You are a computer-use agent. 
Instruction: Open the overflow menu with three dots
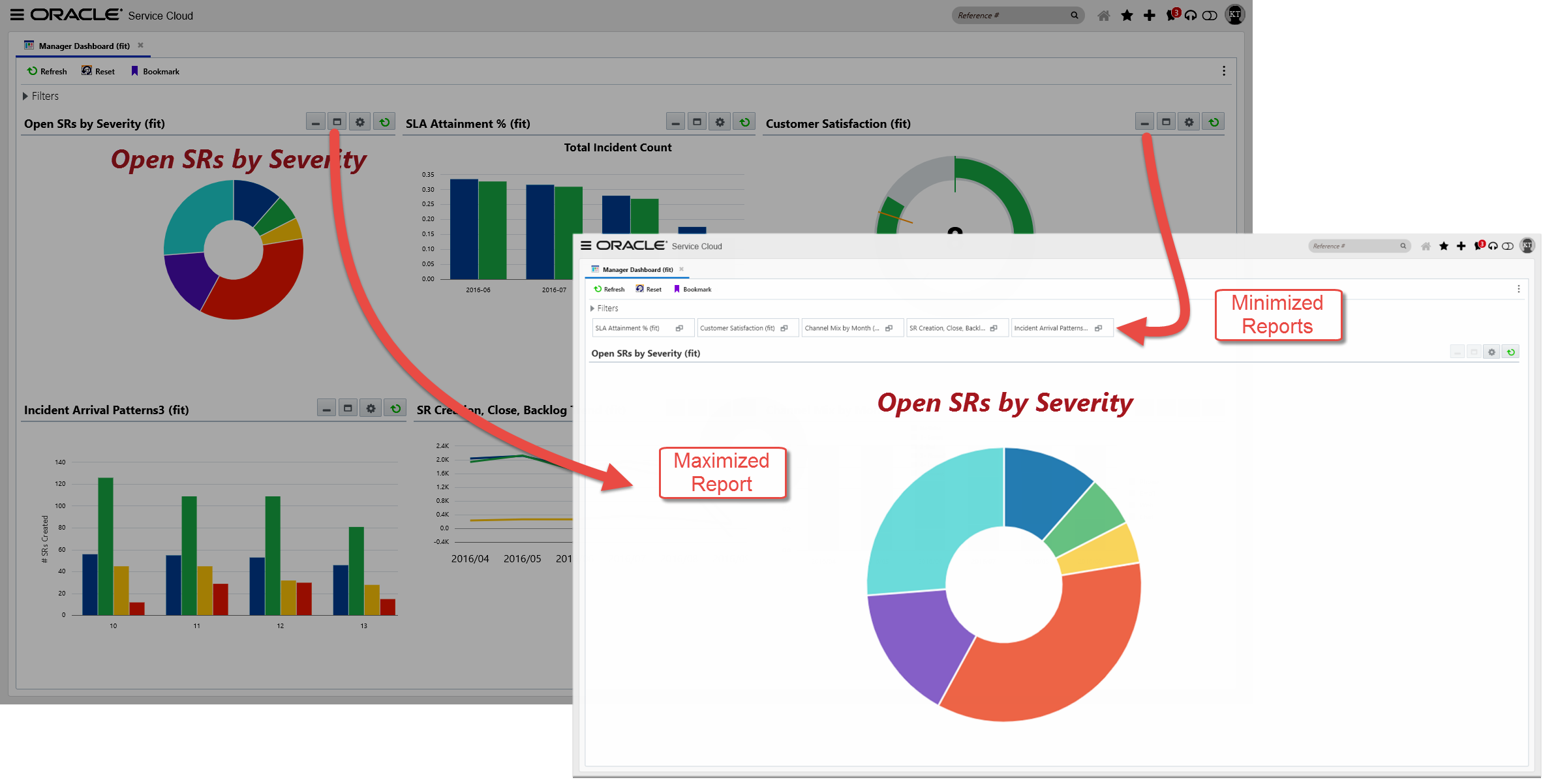[x=1223, y=70]
